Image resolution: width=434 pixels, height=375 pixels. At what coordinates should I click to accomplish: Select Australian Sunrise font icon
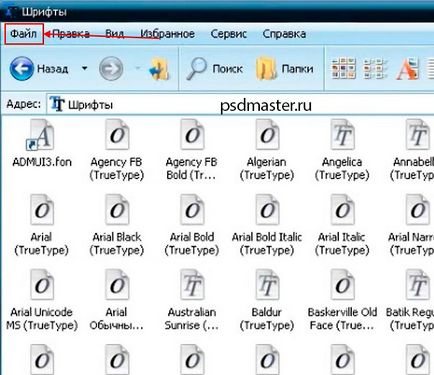click(192, 285)
